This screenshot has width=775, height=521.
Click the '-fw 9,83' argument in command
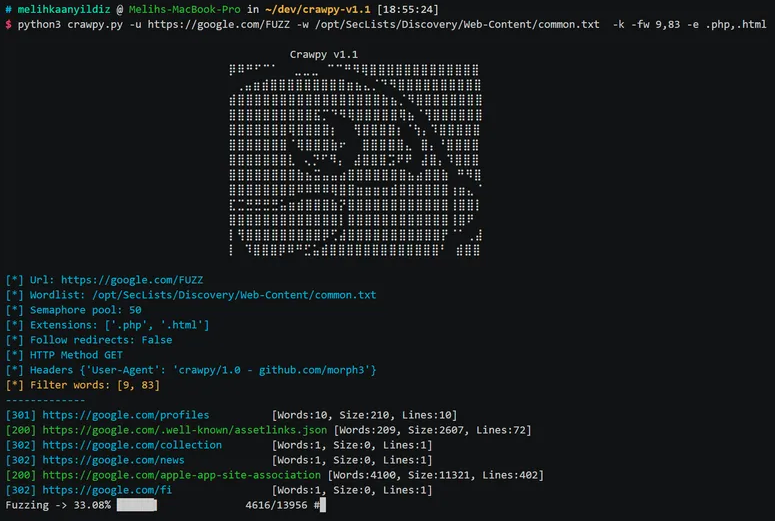click(x=655, y=24)
